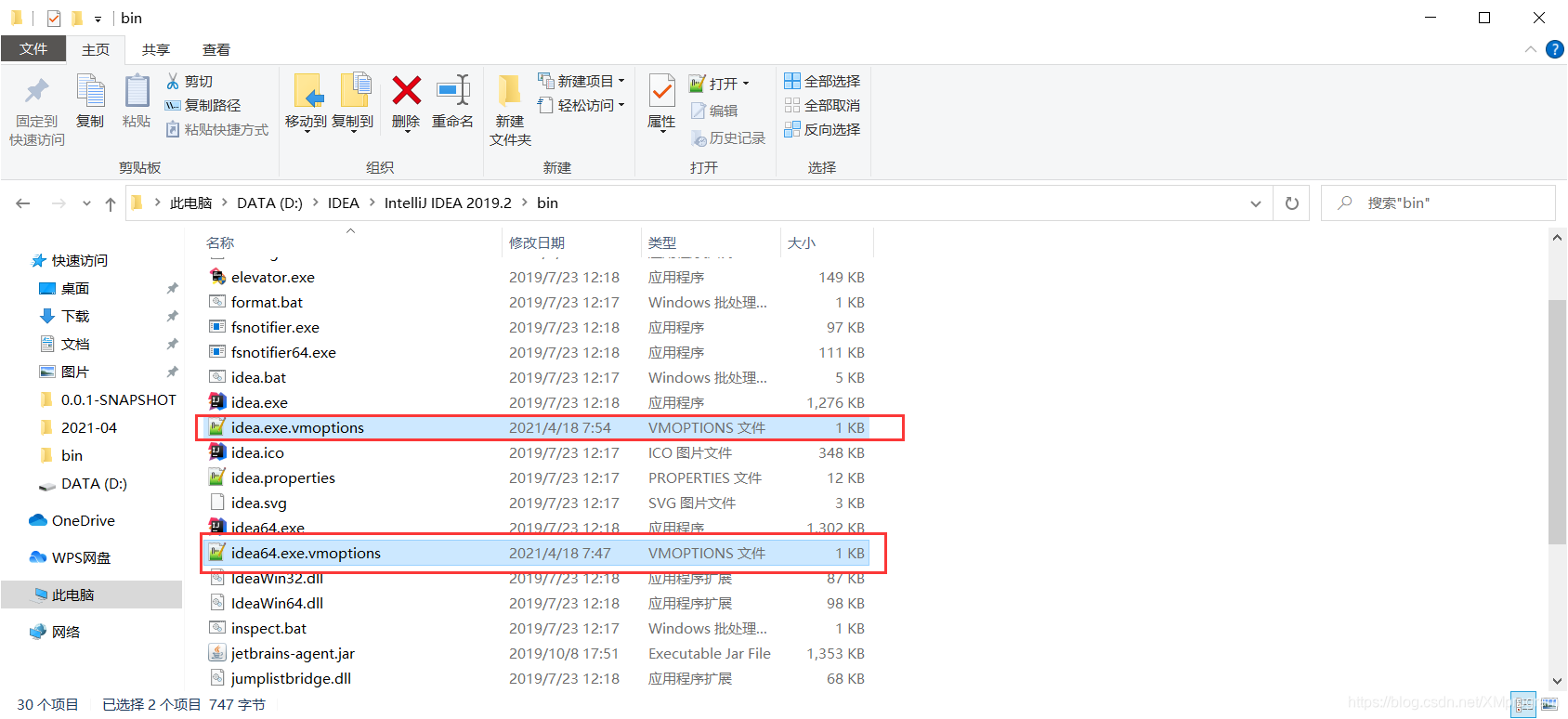Click the History (历史记录) button
The width and height of the screenshot is (1568, 719).
pyautogui.click(x=728, y=138)
